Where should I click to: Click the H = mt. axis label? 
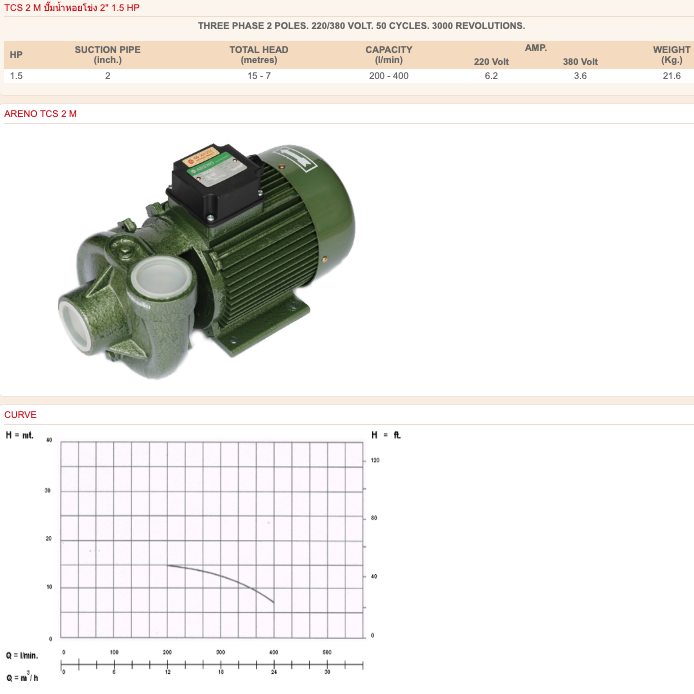[19, 435]
